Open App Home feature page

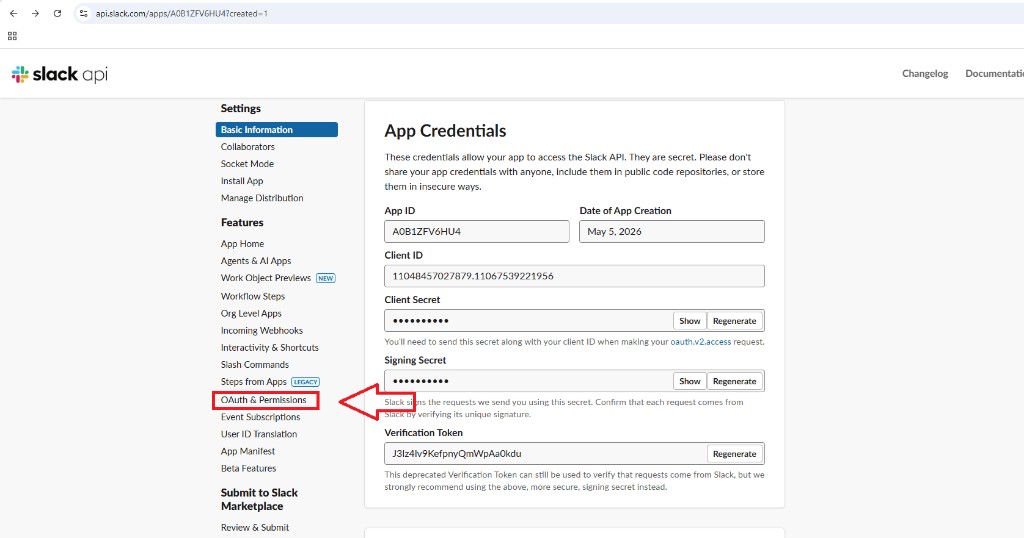pos(242,244)
